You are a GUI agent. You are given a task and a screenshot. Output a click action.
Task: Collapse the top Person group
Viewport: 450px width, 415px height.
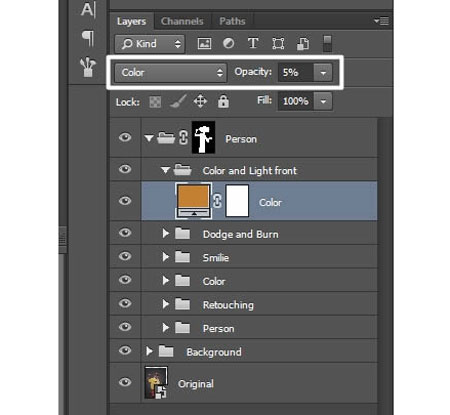coord(149,138)
